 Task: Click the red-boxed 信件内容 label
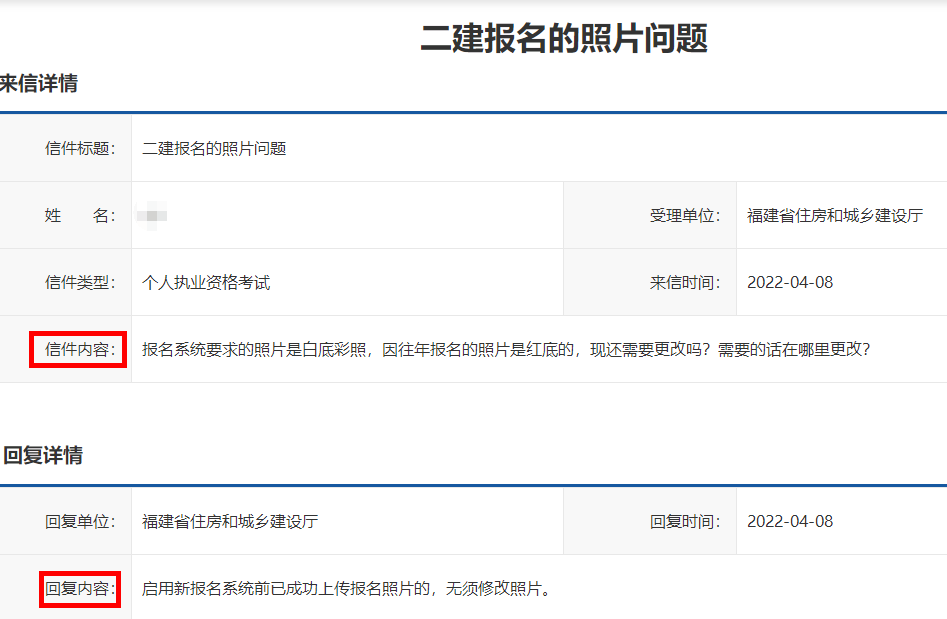(79, 349)
